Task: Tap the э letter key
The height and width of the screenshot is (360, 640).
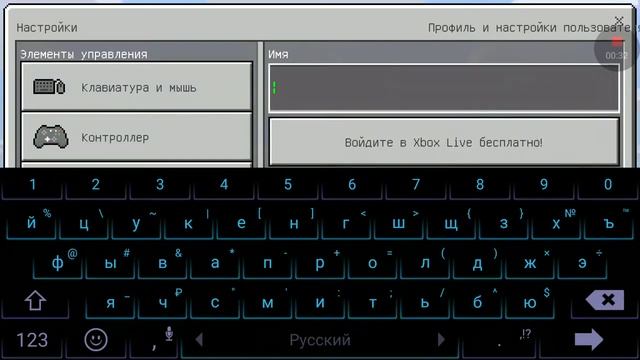Action: coord(582,263)
